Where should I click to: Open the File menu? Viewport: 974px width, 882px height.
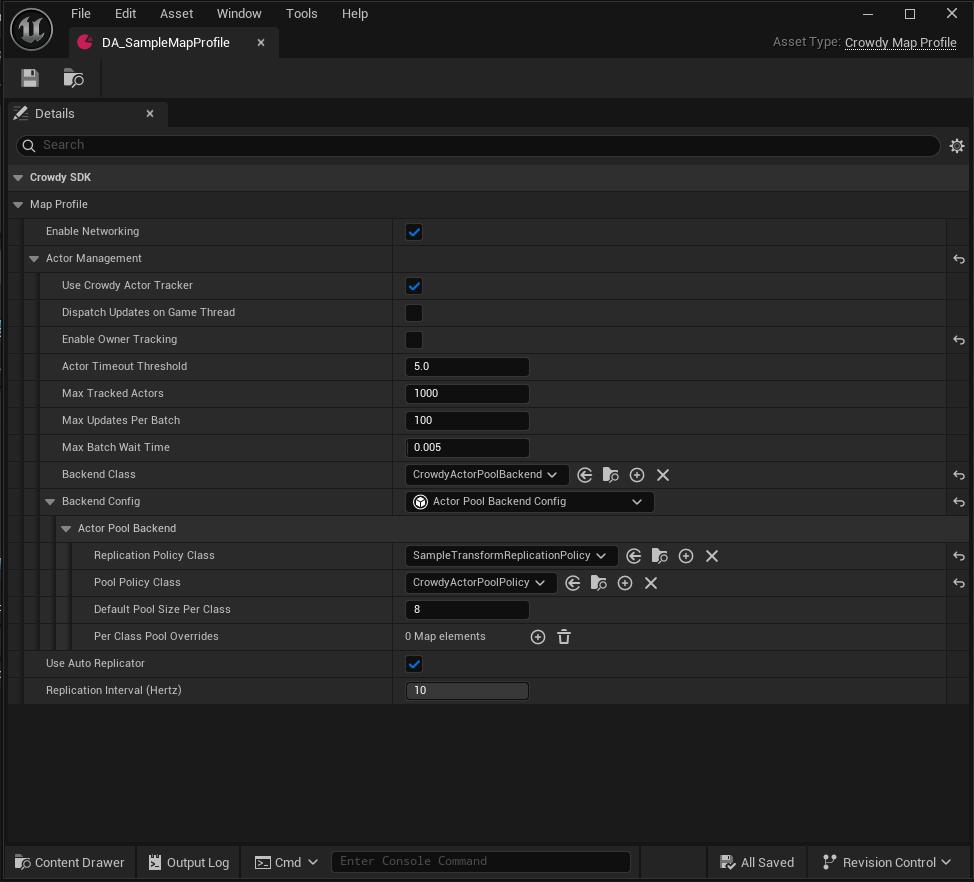tap(81, 14)
